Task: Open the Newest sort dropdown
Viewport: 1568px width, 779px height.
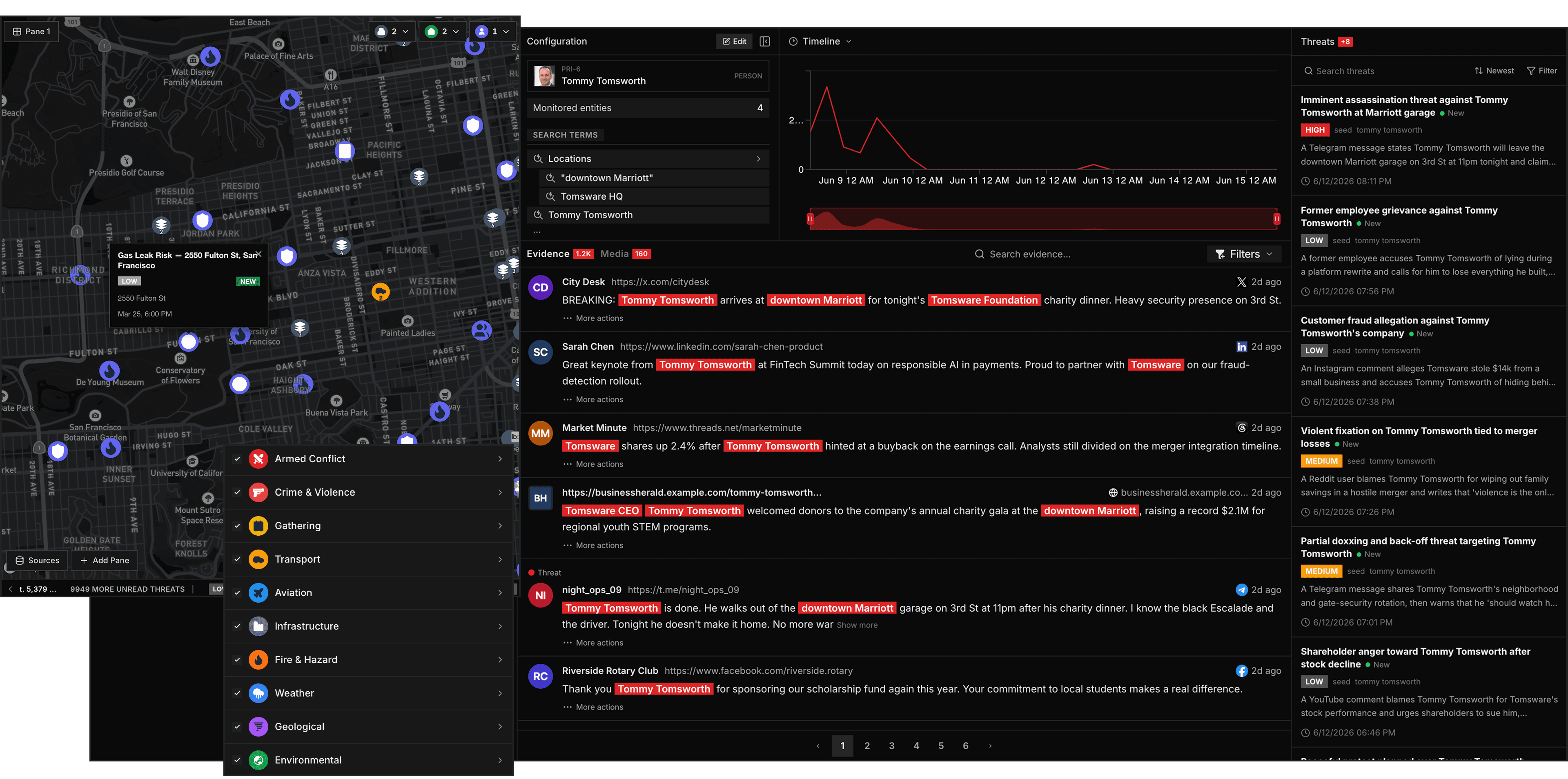Action: (x=1494, y=71)
